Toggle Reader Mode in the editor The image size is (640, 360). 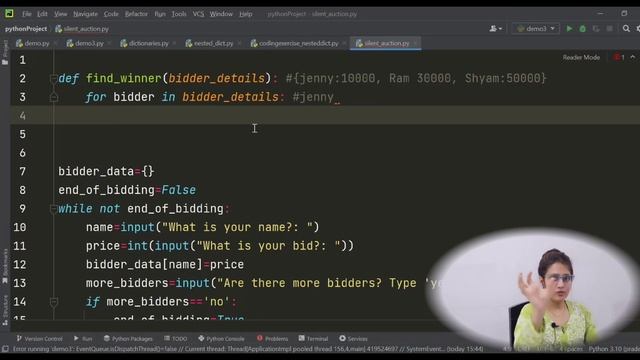point(581,58)
